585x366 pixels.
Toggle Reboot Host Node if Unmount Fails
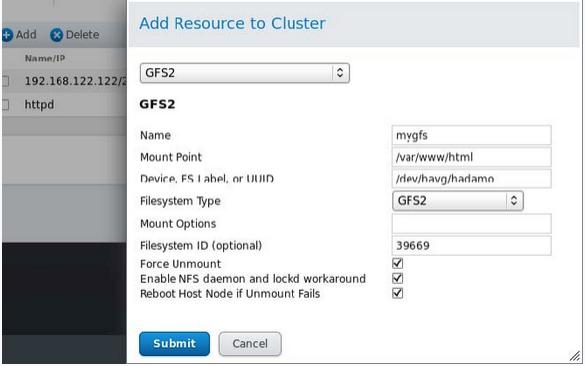click(397, 293)
